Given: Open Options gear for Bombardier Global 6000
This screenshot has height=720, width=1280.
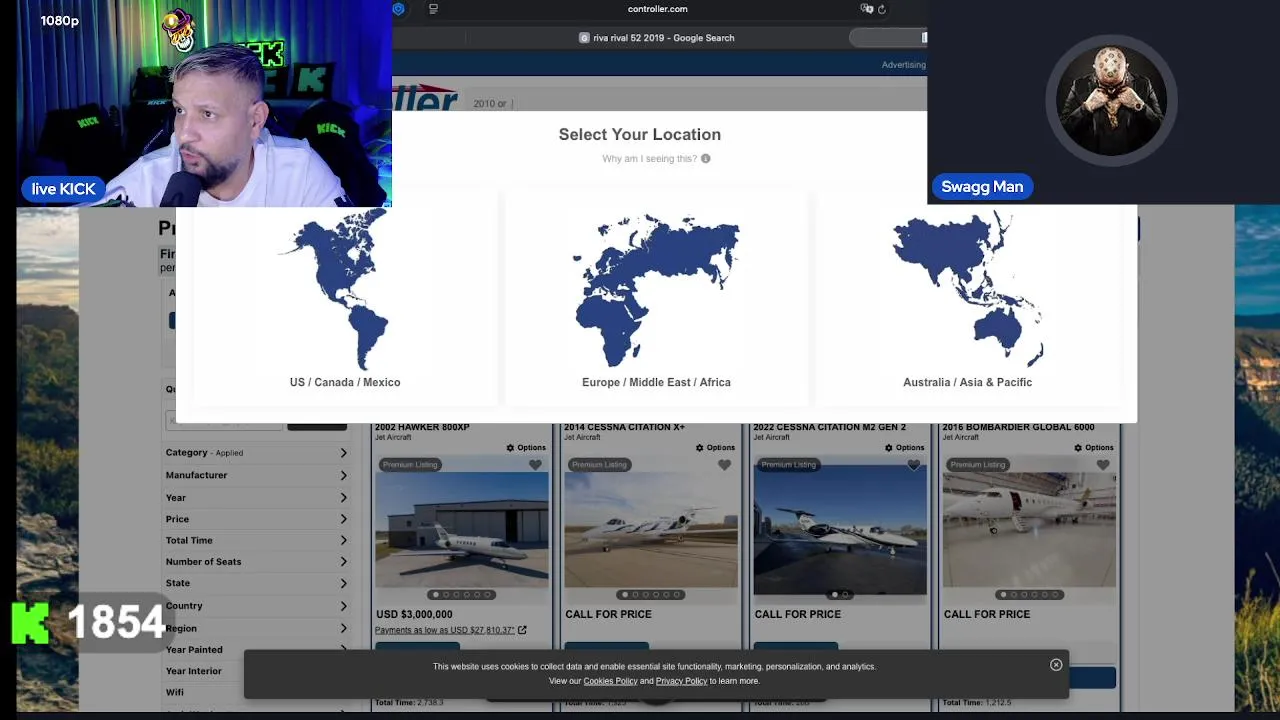Looking at the screenshot, I should coord(1093,448).
